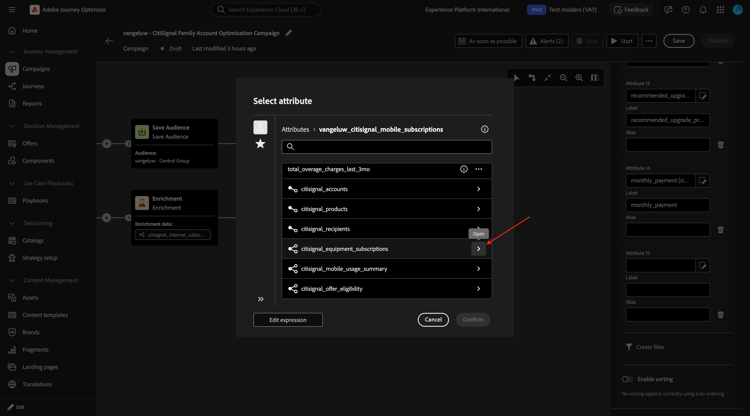Image resolution: width=750 pixels, height=416 pixels.
Task: Open Translations in sidebar
Action: (37, 384)
